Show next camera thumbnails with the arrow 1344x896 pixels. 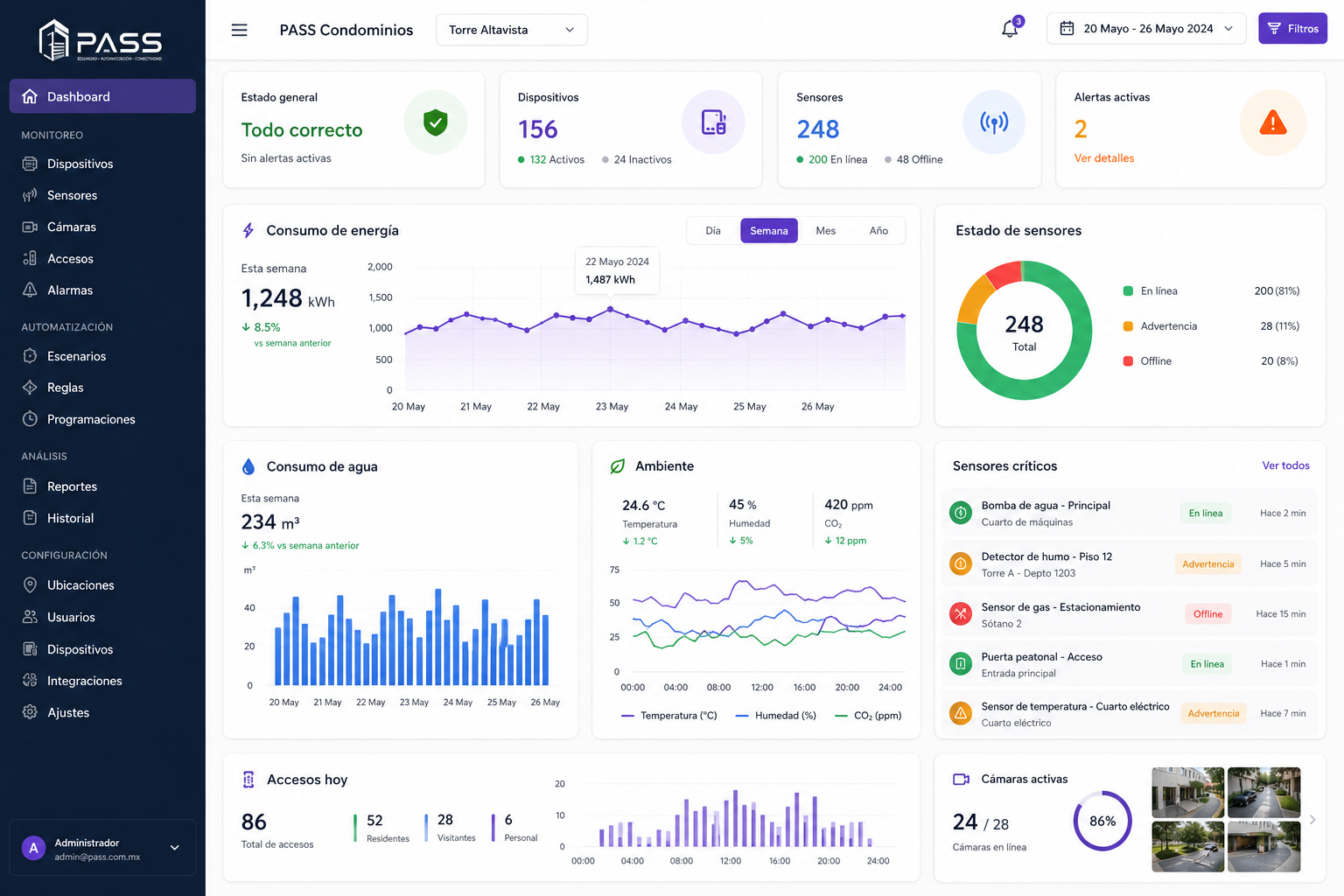pos(1312,820)
